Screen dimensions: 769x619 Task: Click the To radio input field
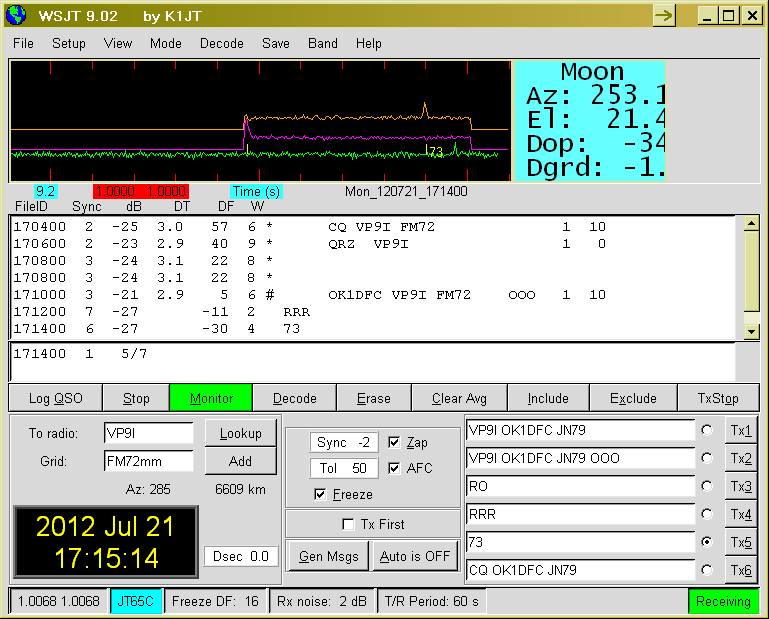(x=149, y=433)
